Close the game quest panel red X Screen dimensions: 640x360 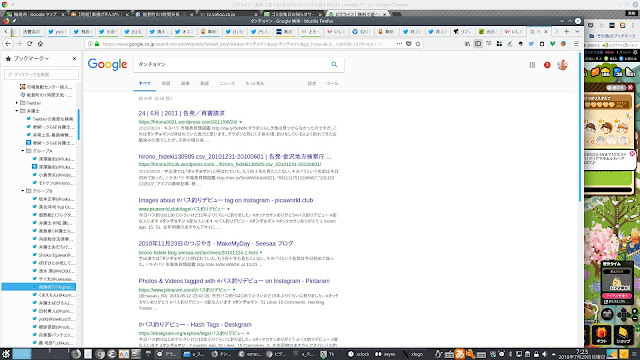630,87
